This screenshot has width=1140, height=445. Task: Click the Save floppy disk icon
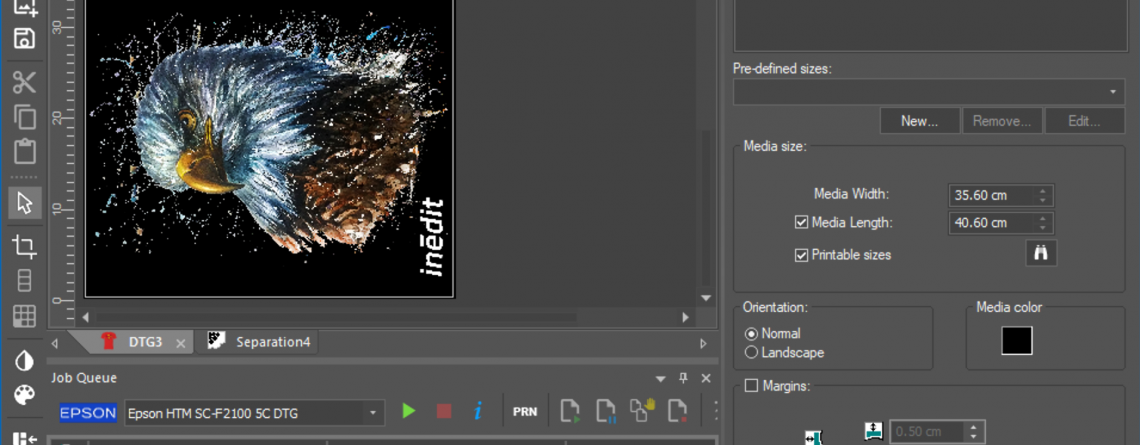point(25,39)
